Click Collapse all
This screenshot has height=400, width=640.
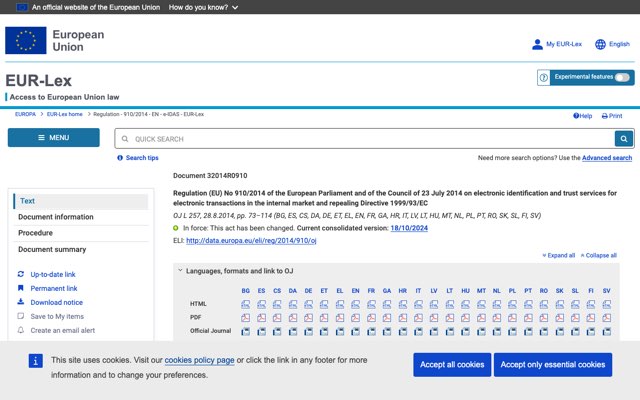click(598, 256)
